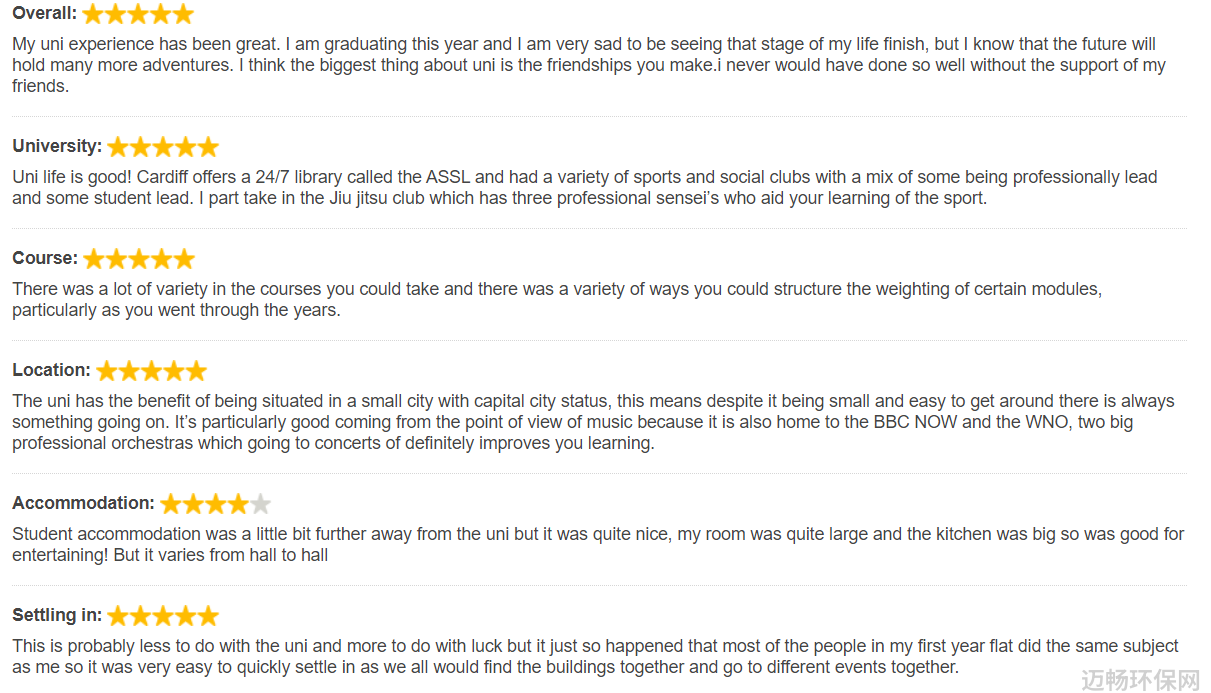Screen dimensions: 1211x693
Task: Click the Location heading label
Action: tap(51, 370)
